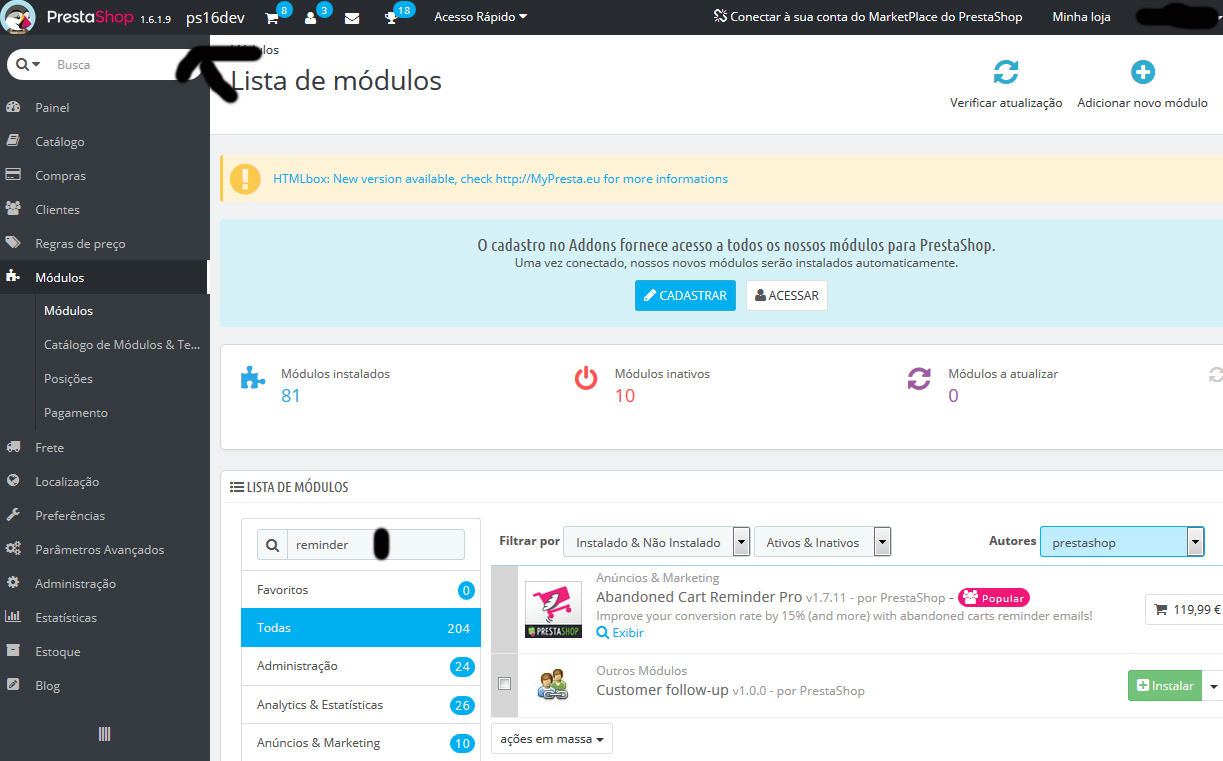
Task: Click the Módulos inativos power icon
Action: coord(586,379)
